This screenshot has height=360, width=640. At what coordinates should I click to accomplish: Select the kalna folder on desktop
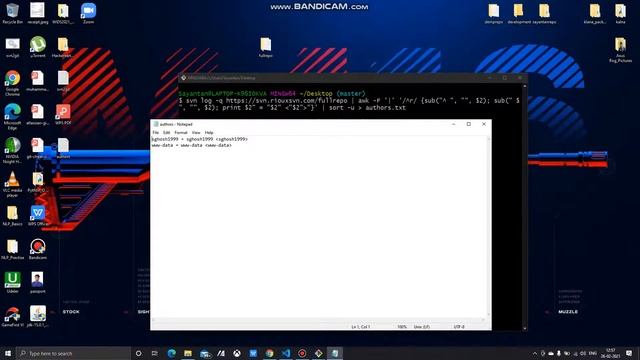pyautogui.click(x=620, y=13)
